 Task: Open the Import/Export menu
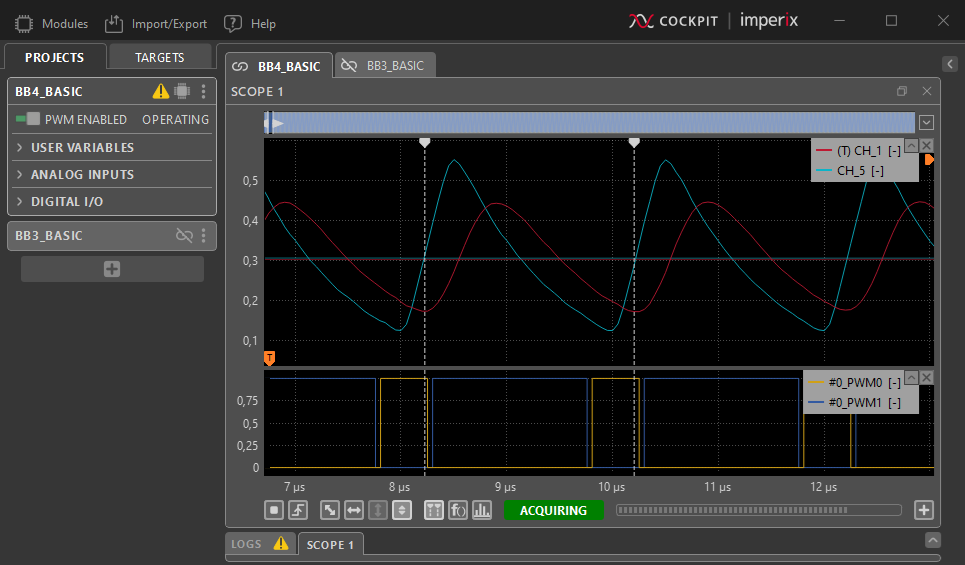coord(155,23)
